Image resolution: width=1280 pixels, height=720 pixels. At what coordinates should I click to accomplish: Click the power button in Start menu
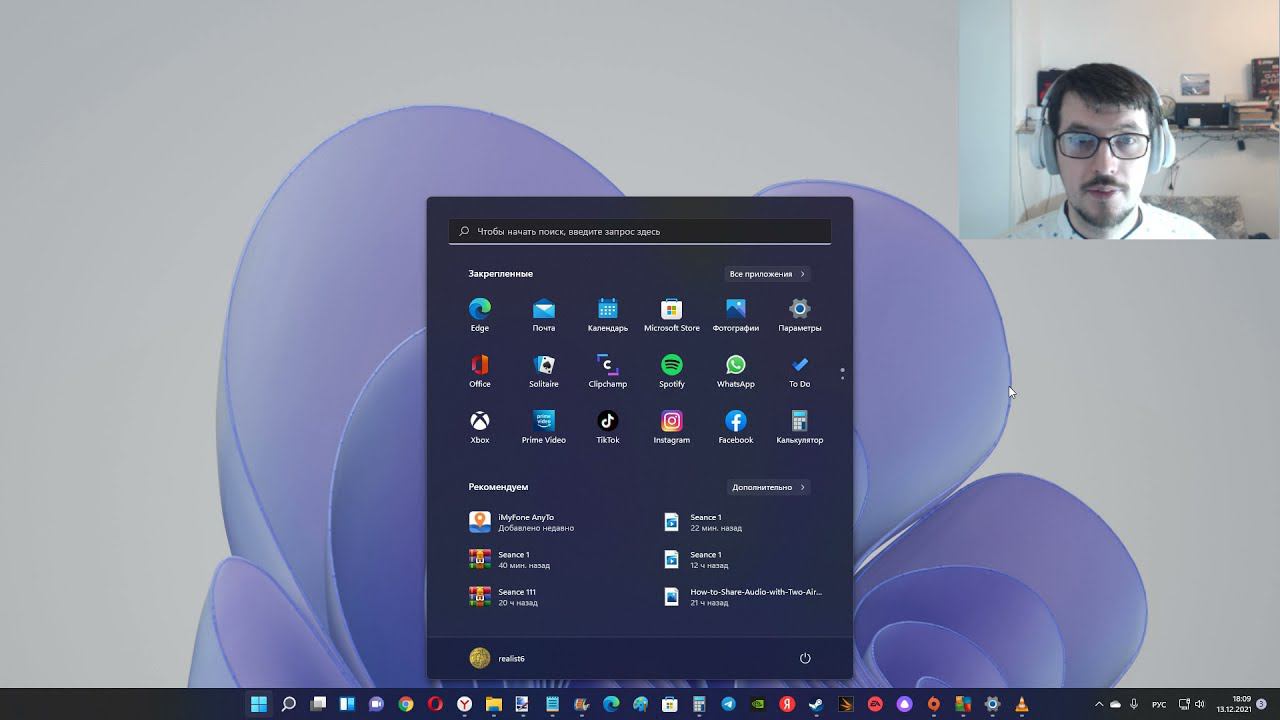click(805, 658)
